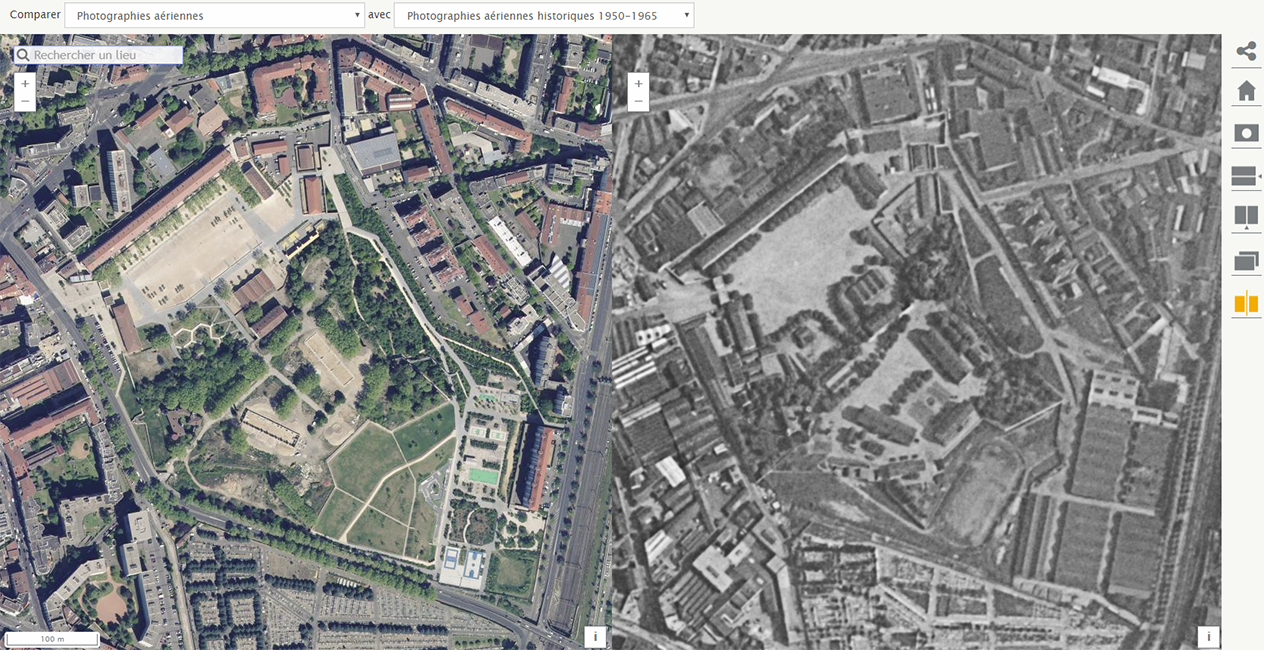This screenshot has width=1264, height=650.
Task: Zoom out on the left aerial map
Action: pos(25,101)
